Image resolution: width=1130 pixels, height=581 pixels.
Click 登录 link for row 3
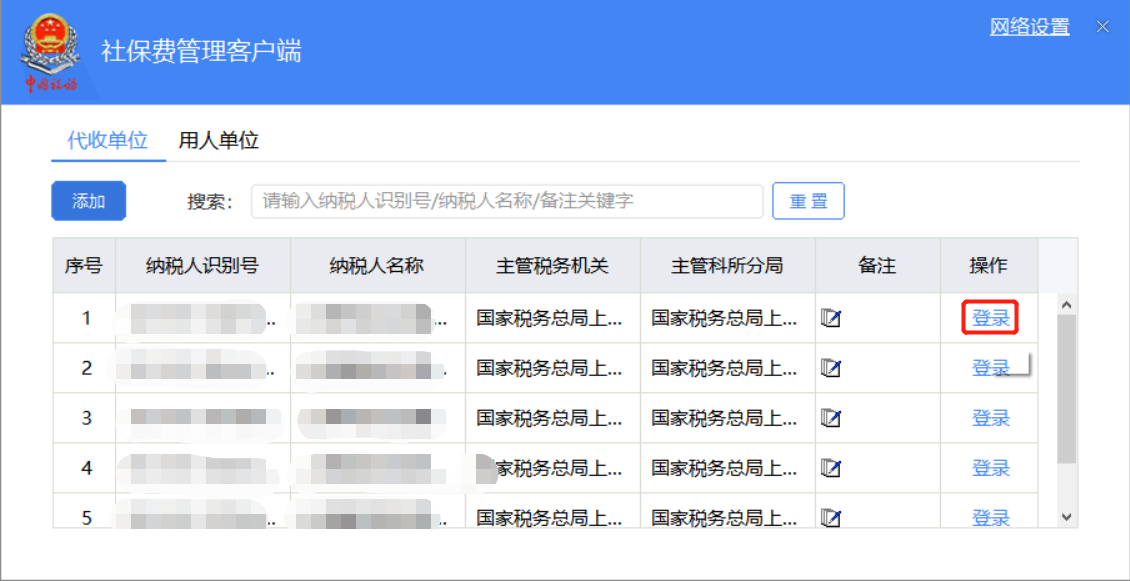pyautogui.click(x=990, y=418)
